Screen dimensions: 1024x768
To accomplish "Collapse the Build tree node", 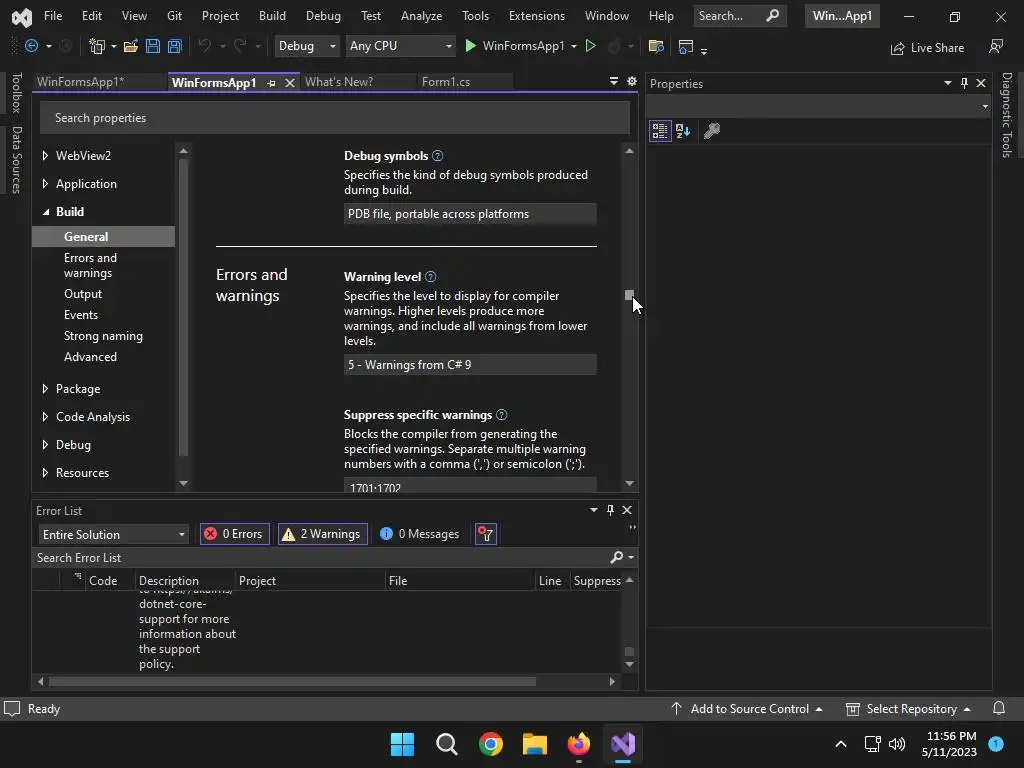I will click(46, 212).
